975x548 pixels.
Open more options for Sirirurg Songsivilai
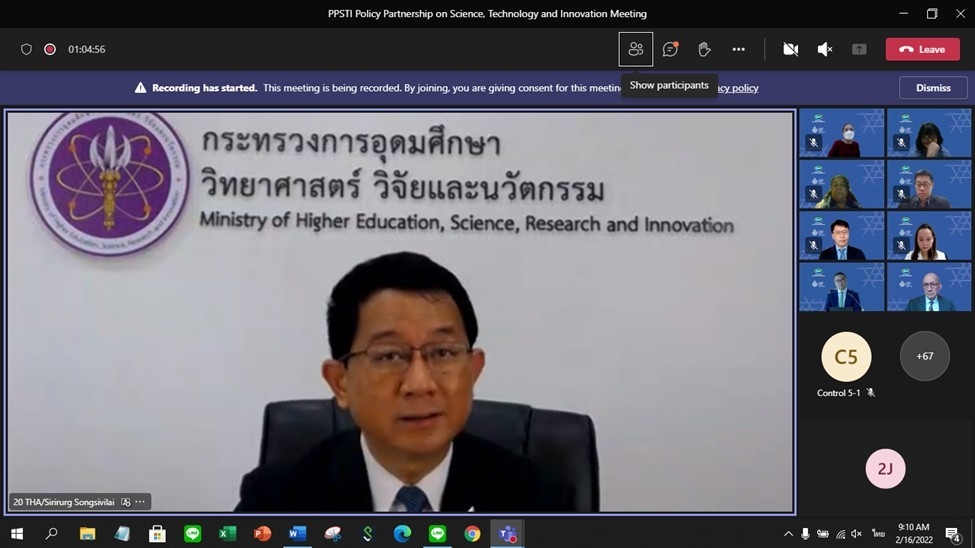[140, 502]
